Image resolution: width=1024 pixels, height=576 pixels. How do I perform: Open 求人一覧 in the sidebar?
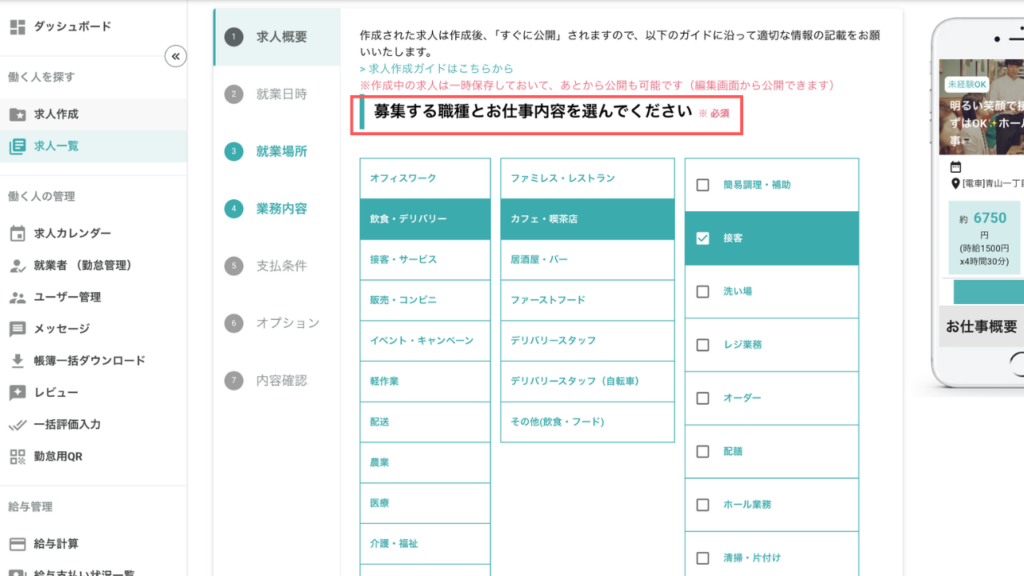56,146
